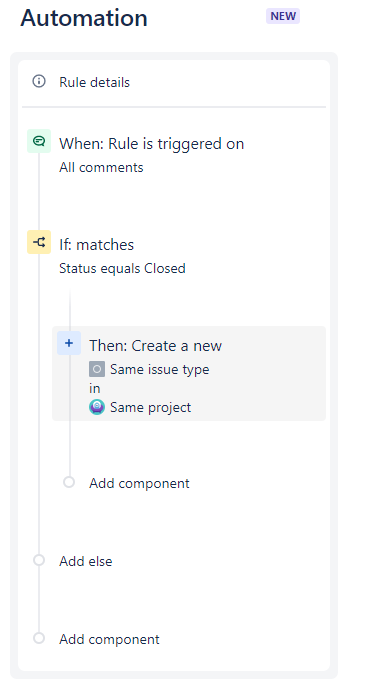Screen dimensions: 365x680
Task: Click the Same issue type label
Action: tap(160, 369)
